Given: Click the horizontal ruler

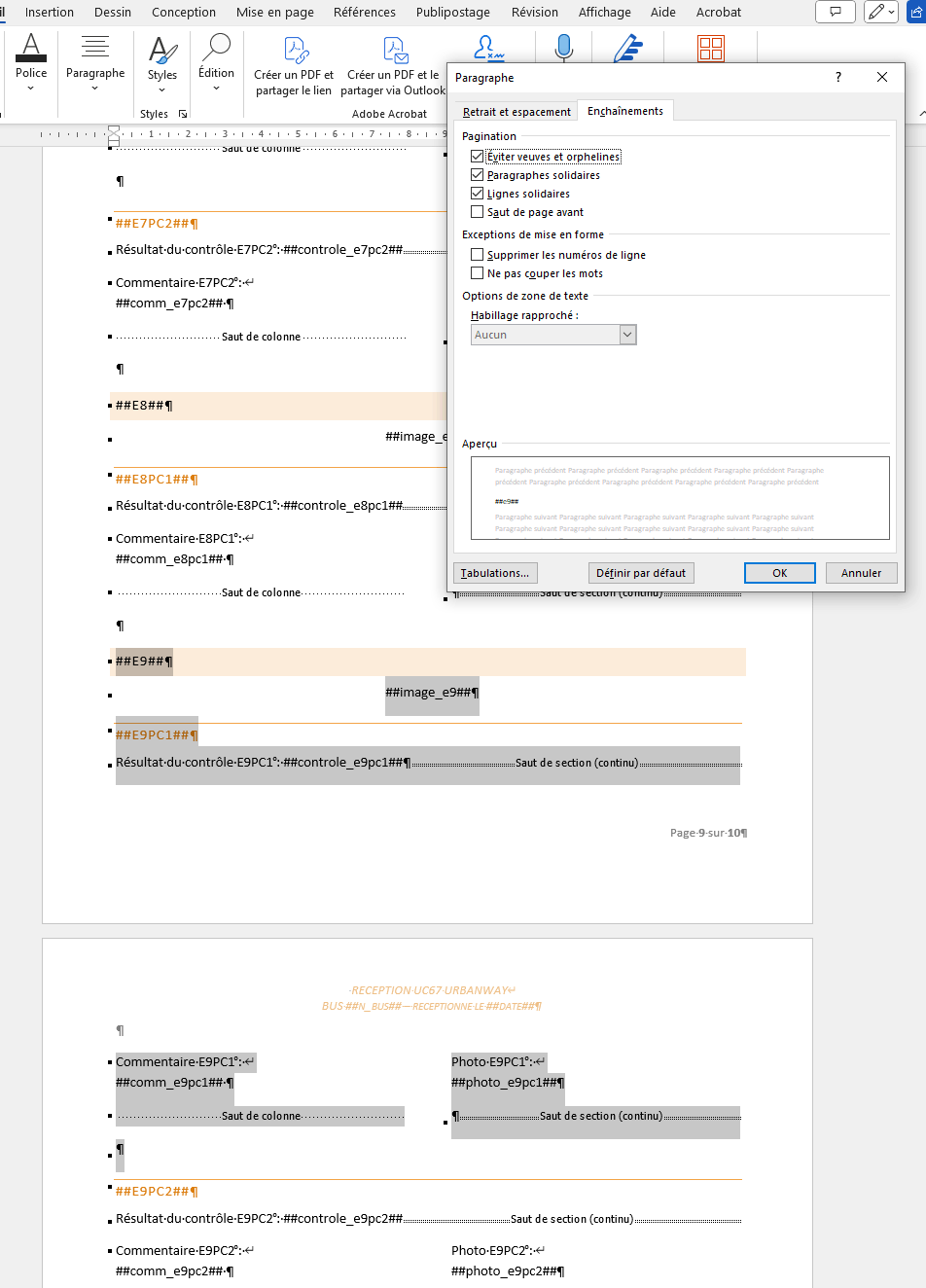Looking at the screenshot, I should [x=243, y=134].
